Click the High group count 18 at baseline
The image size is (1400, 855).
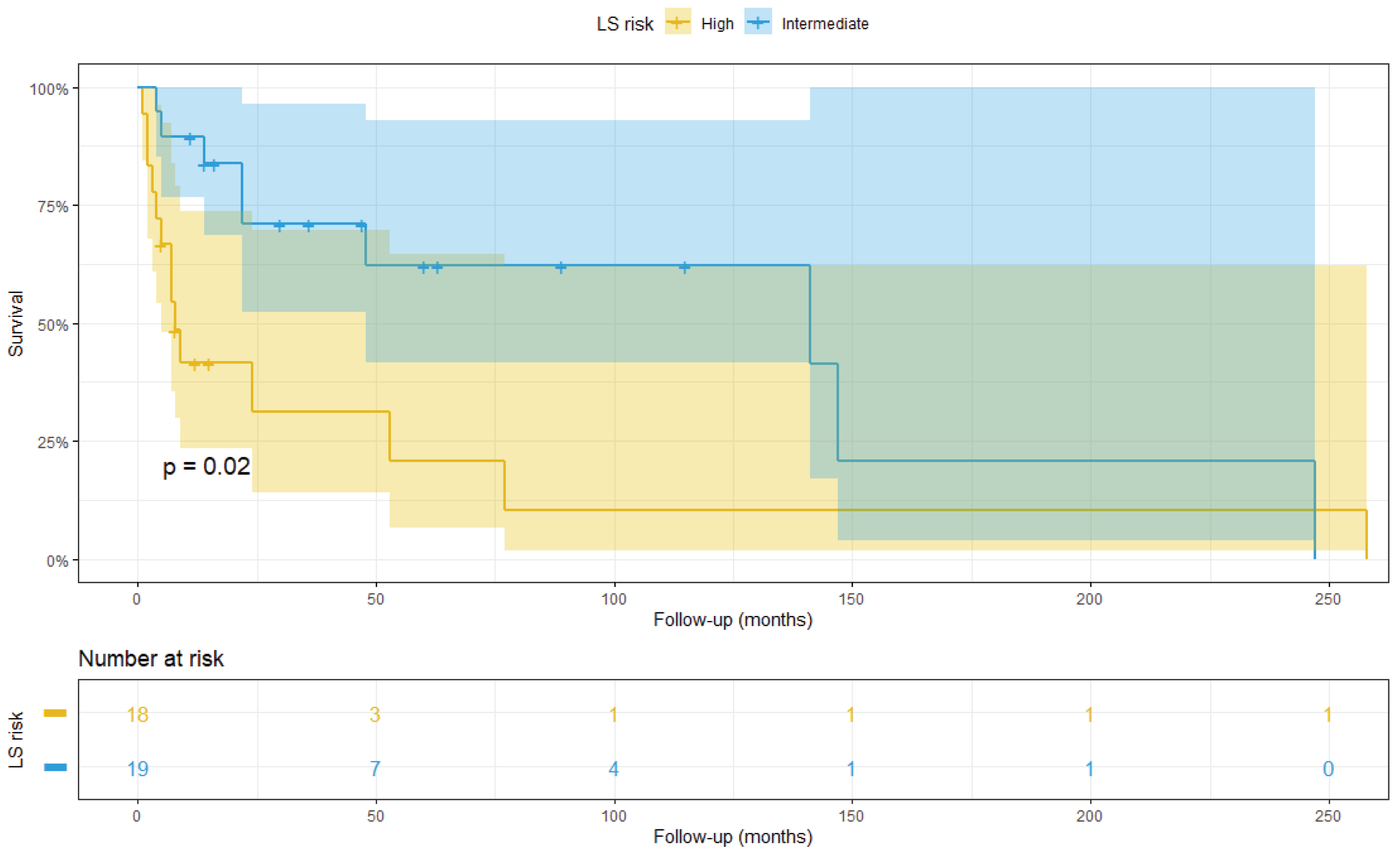(x=137, y=714)
